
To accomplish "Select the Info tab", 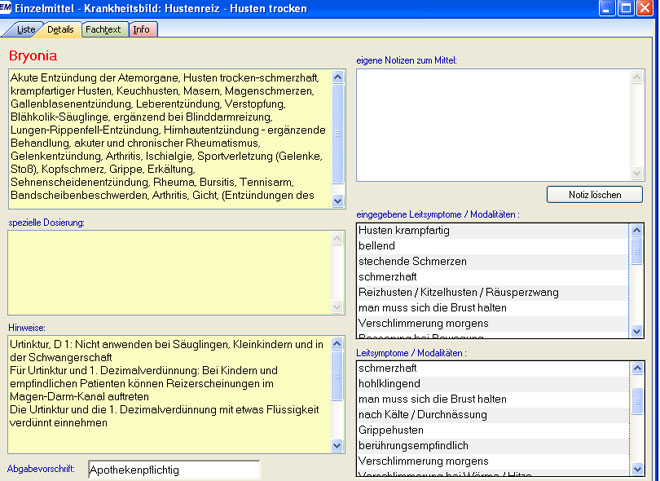I will (x=142, y=30).
